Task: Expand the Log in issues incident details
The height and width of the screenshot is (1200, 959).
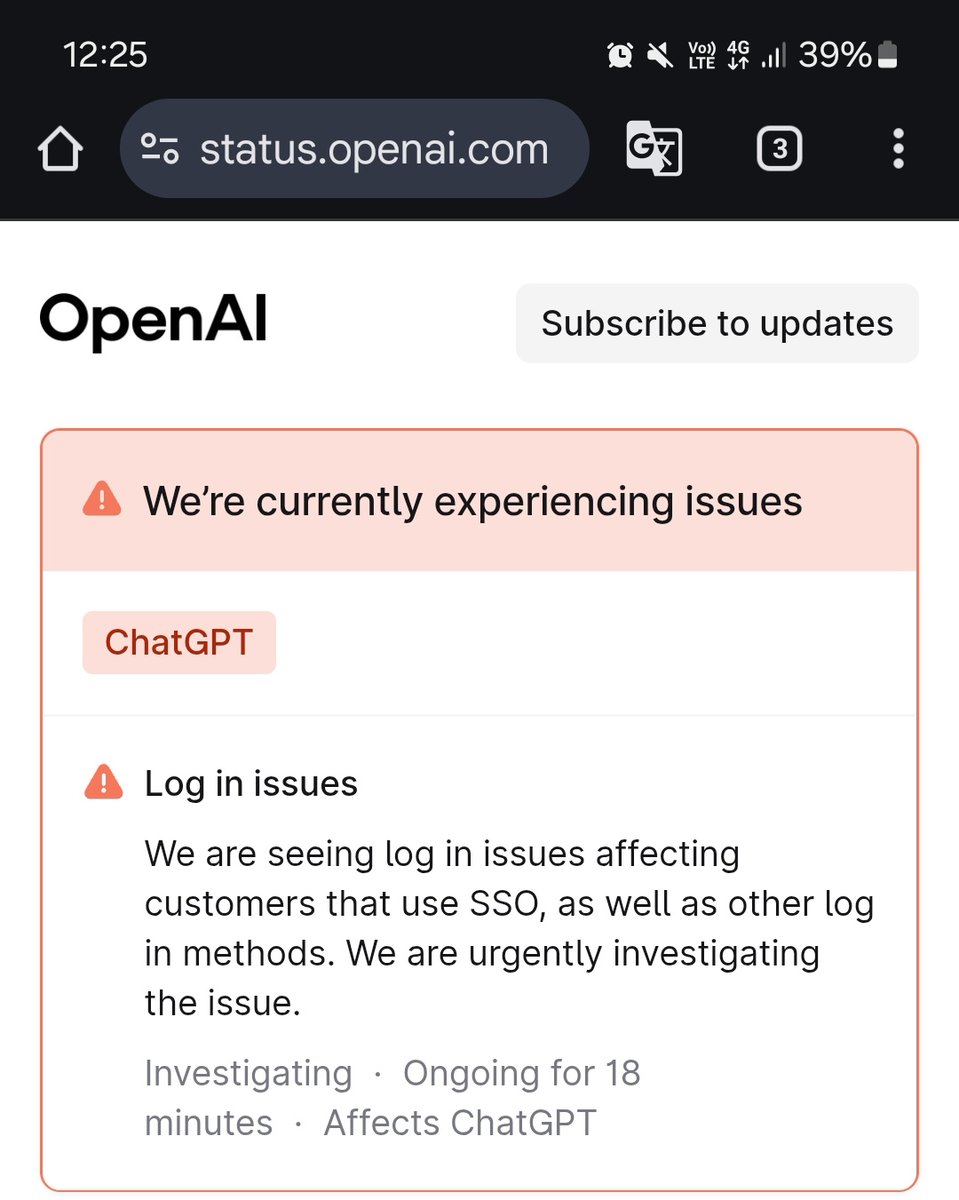Action: (x=252, y=783)
